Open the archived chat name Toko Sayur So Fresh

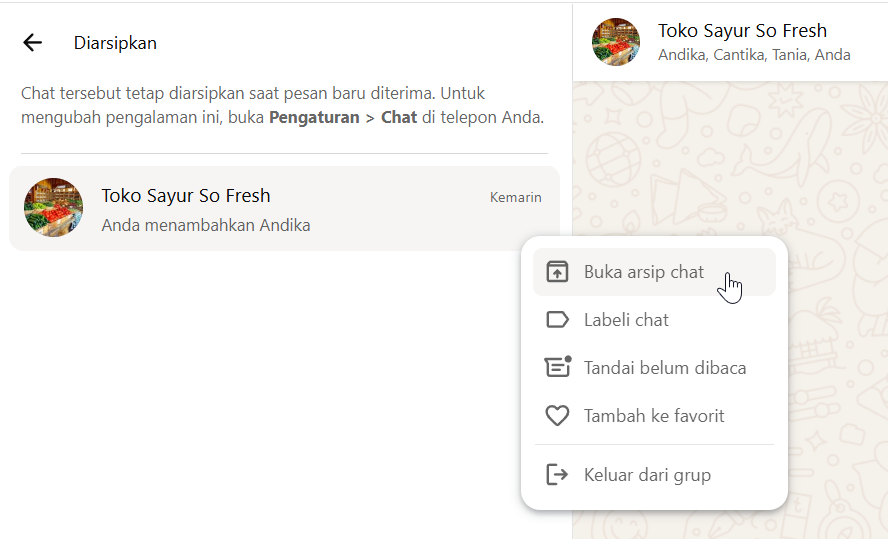point(186,195)
